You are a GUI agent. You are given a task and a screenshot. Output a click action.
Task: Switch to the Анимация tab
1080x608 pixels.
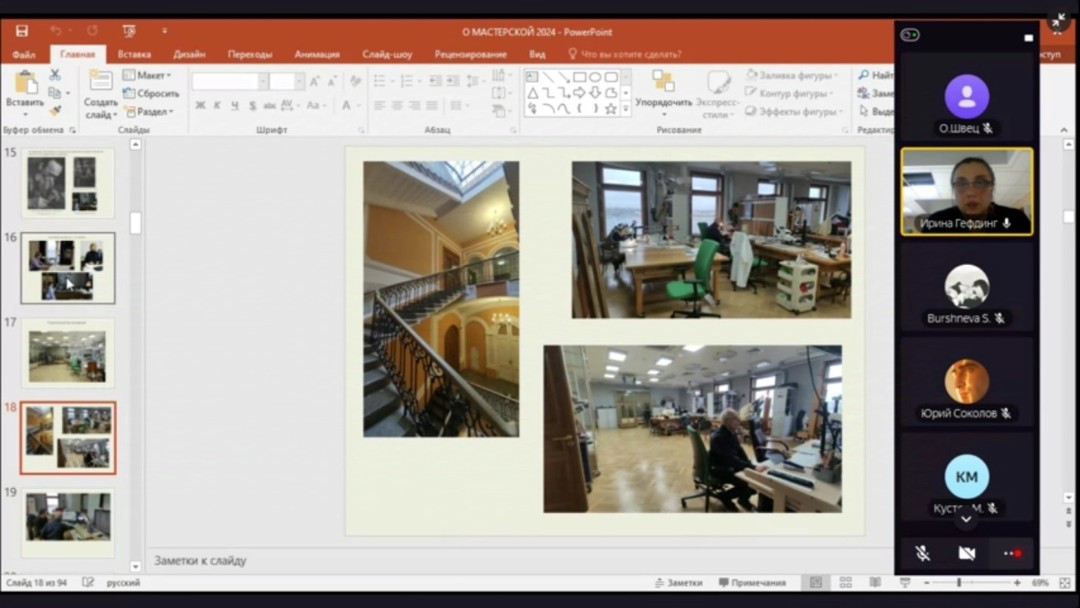pos(316,54)
